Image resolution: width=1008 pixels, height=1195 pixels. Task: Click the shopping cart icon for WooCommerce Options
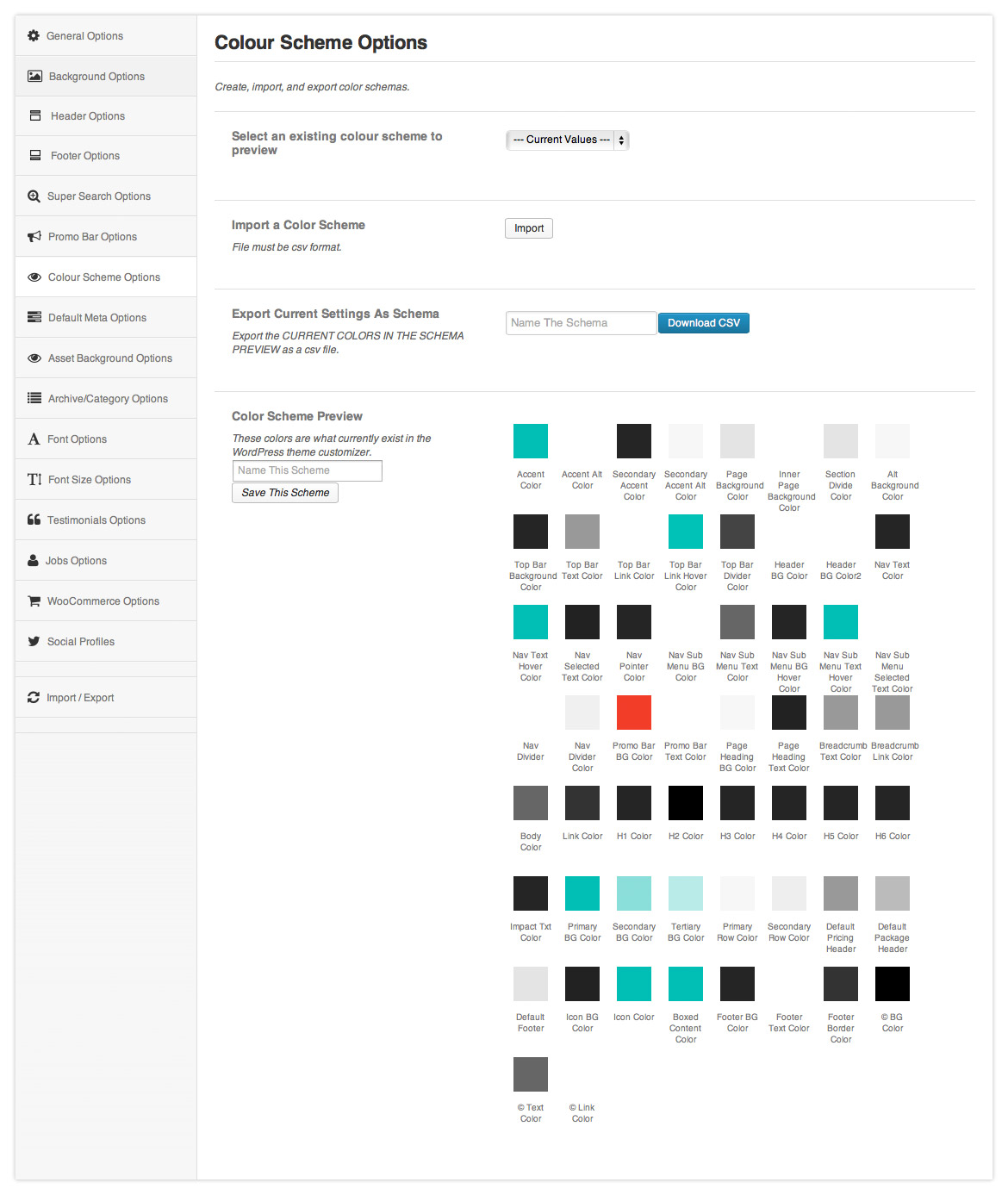[x=34, y=601]
